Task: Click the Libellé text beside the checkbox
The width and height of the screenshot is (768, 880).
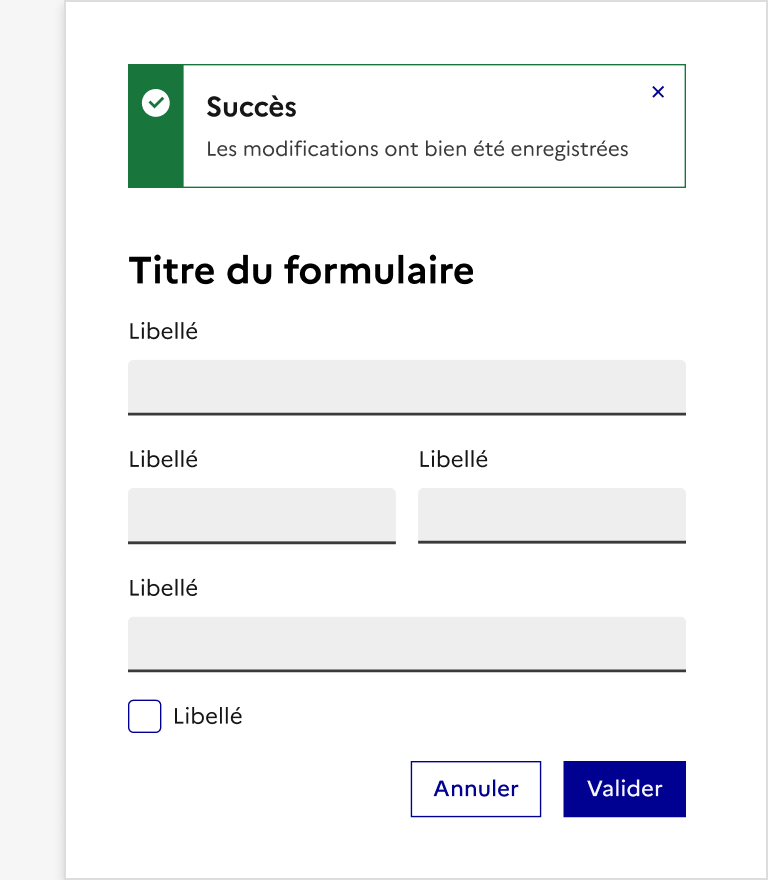Action: (208, 716)
